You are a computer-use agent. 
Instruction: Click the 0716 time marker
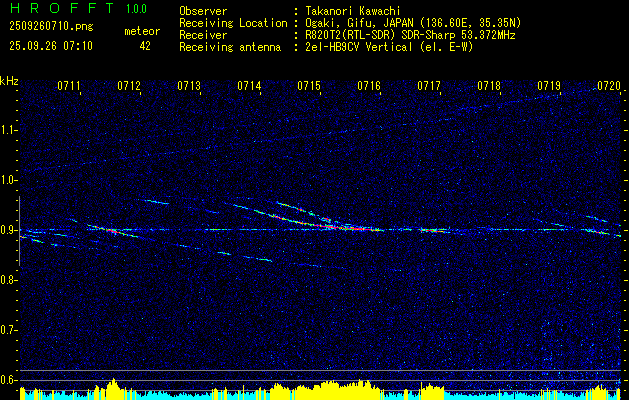369,86
